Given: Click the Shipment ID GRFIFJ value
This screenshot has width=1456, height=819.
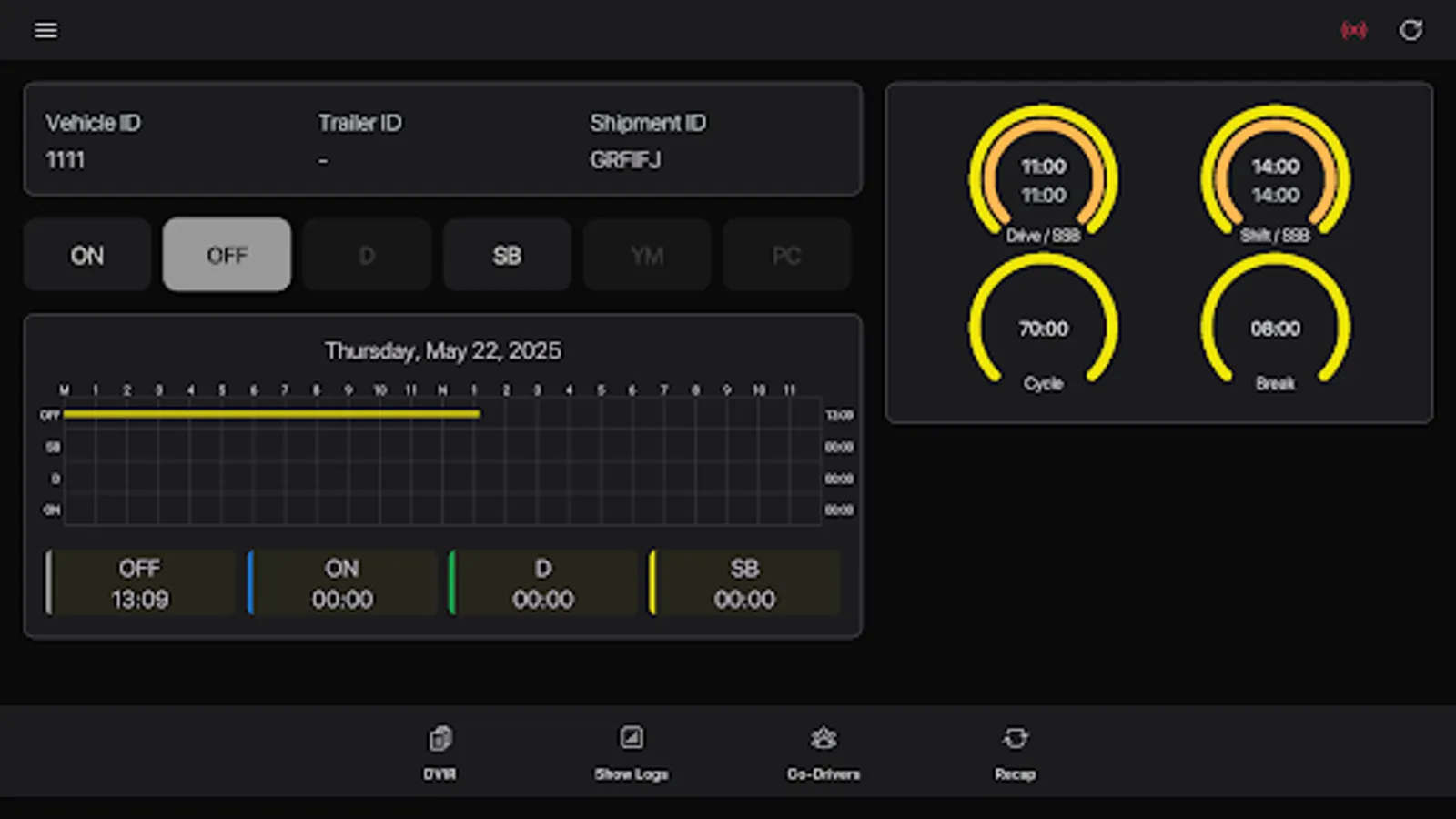Looking at the screenshot, I should point(627,160).
